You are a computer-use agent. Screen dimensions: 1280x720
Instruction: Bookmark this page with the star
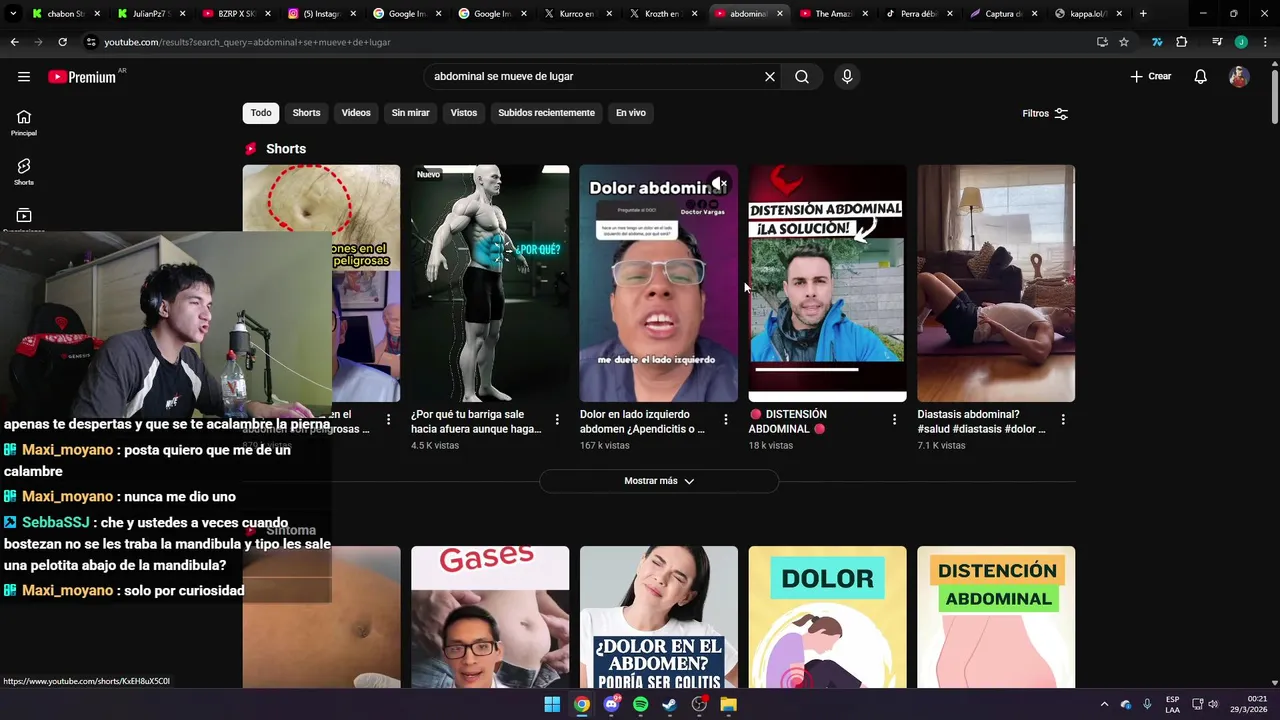pos(1124,42)
